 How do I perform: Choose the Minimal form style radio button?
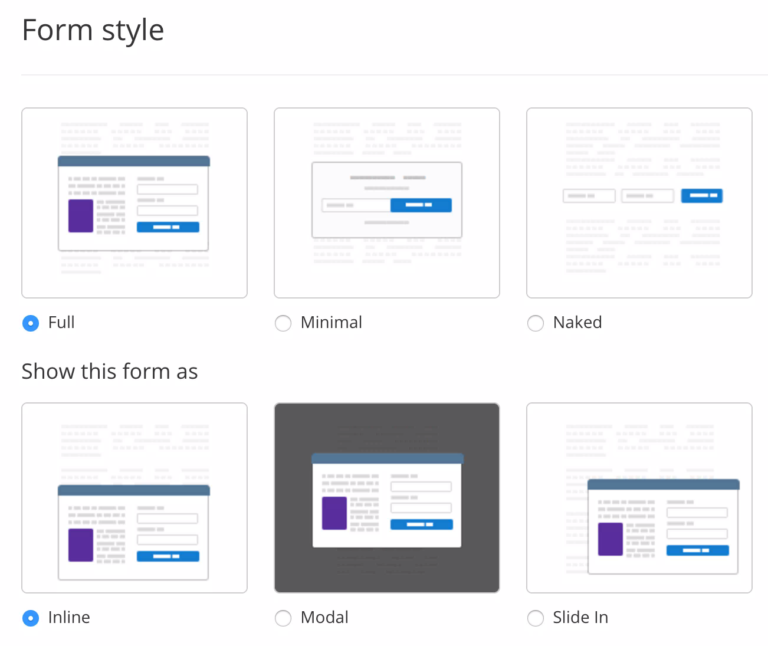[283, 323]
